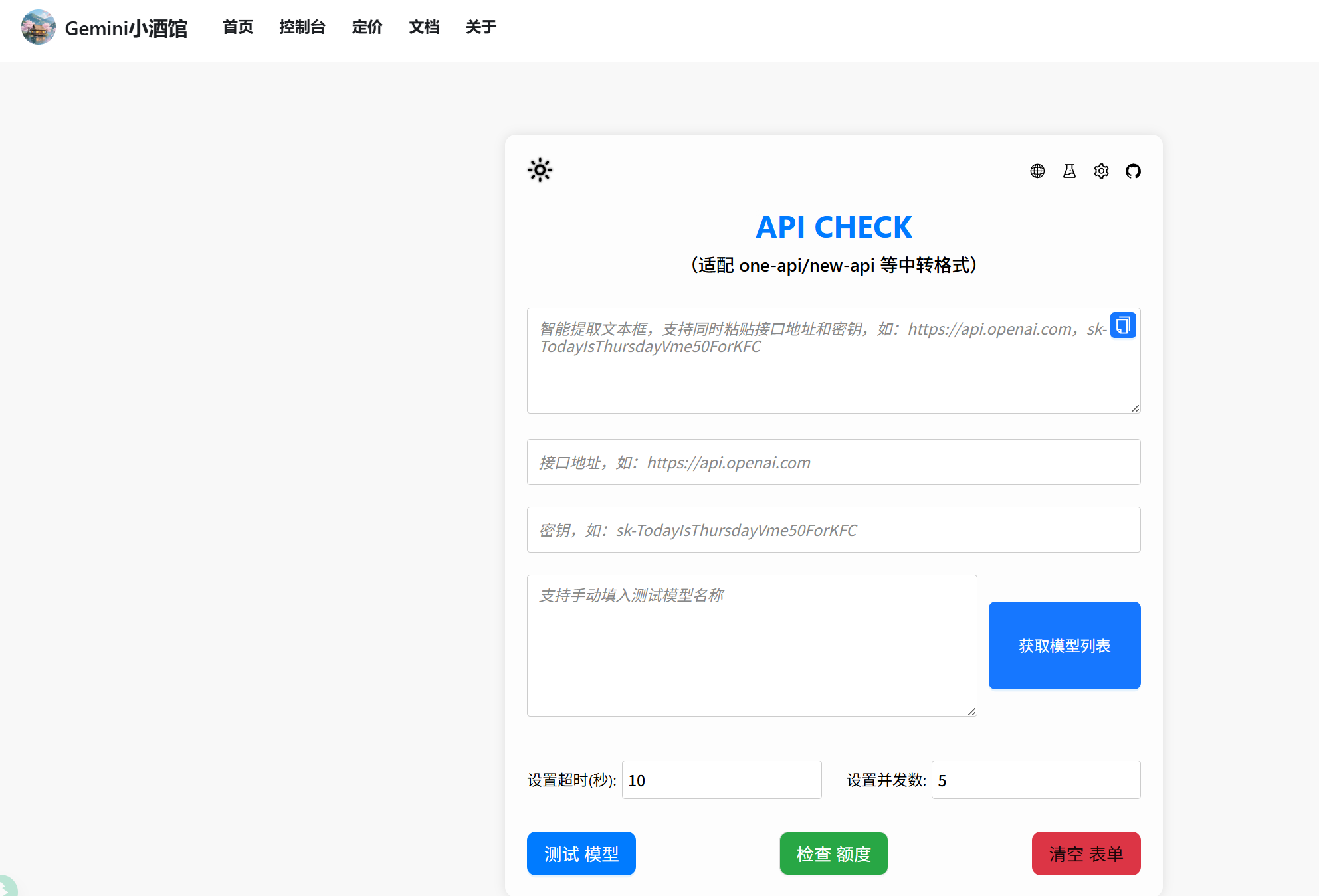Select 定价 in the top menu
The width and height of the screenshot is (1319, 896).
click(367, 27)
